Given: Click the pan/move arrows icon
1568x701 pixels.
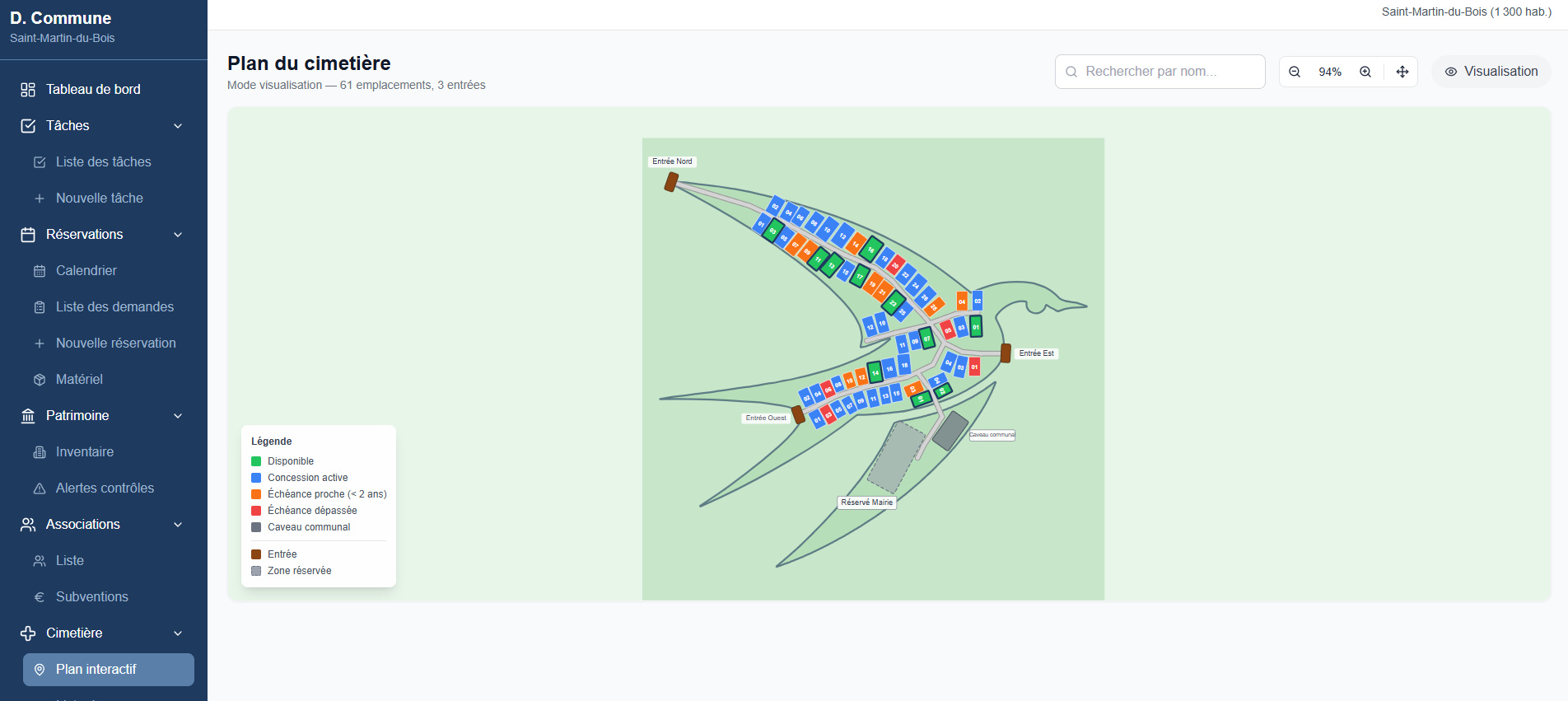Looking at the screenshot, I should pos(1402,72).
